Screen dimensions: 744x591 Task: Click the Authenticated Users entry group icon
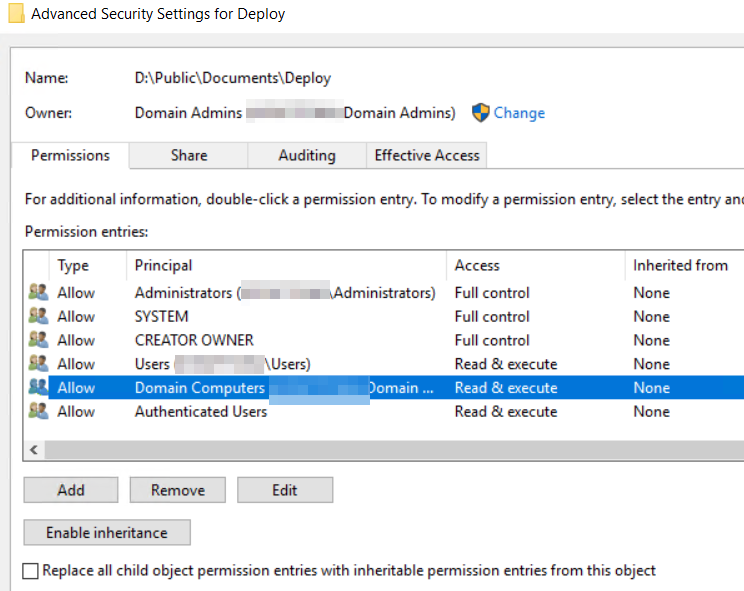[38, 411]
